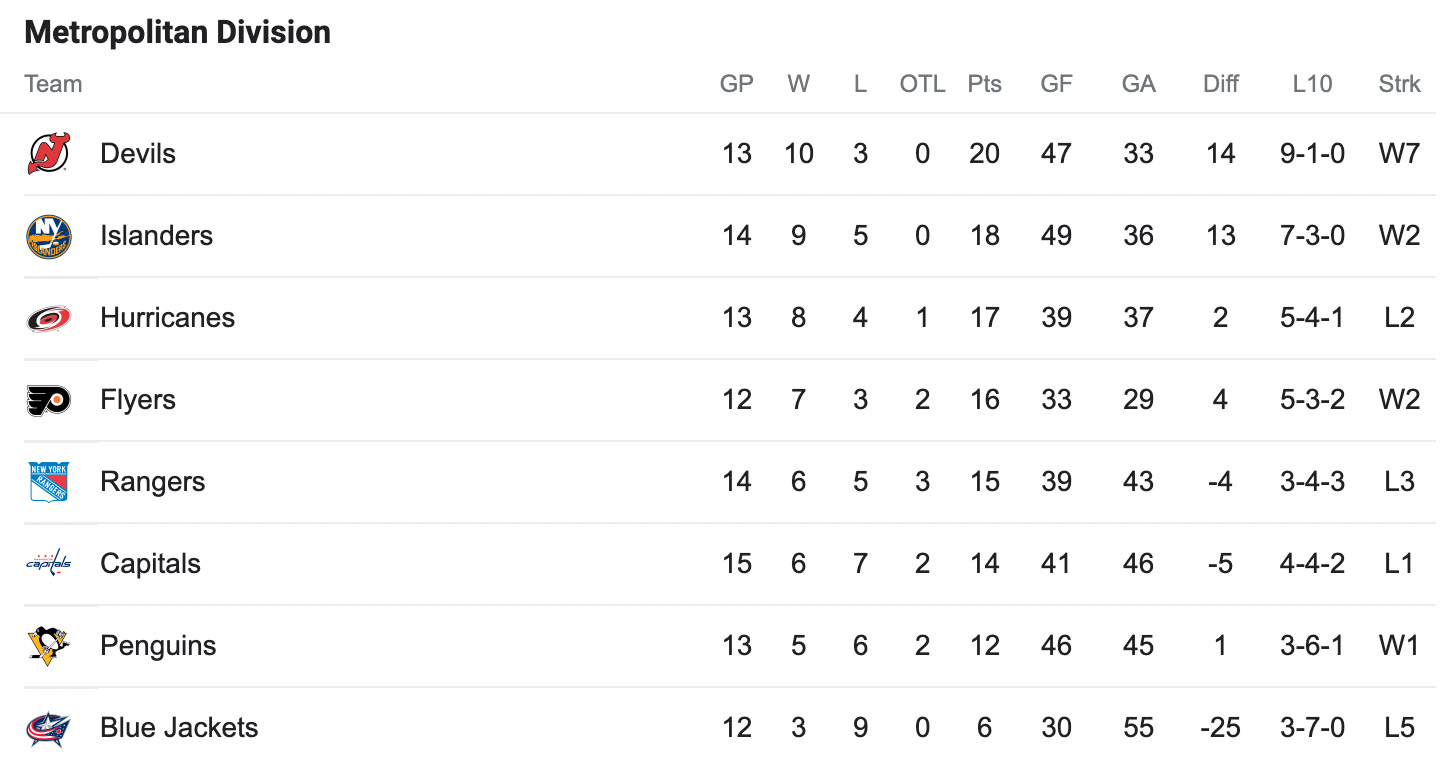Click the Islanders team logo
Viewport: 1452px width, 772px height.
pos(49,236)
